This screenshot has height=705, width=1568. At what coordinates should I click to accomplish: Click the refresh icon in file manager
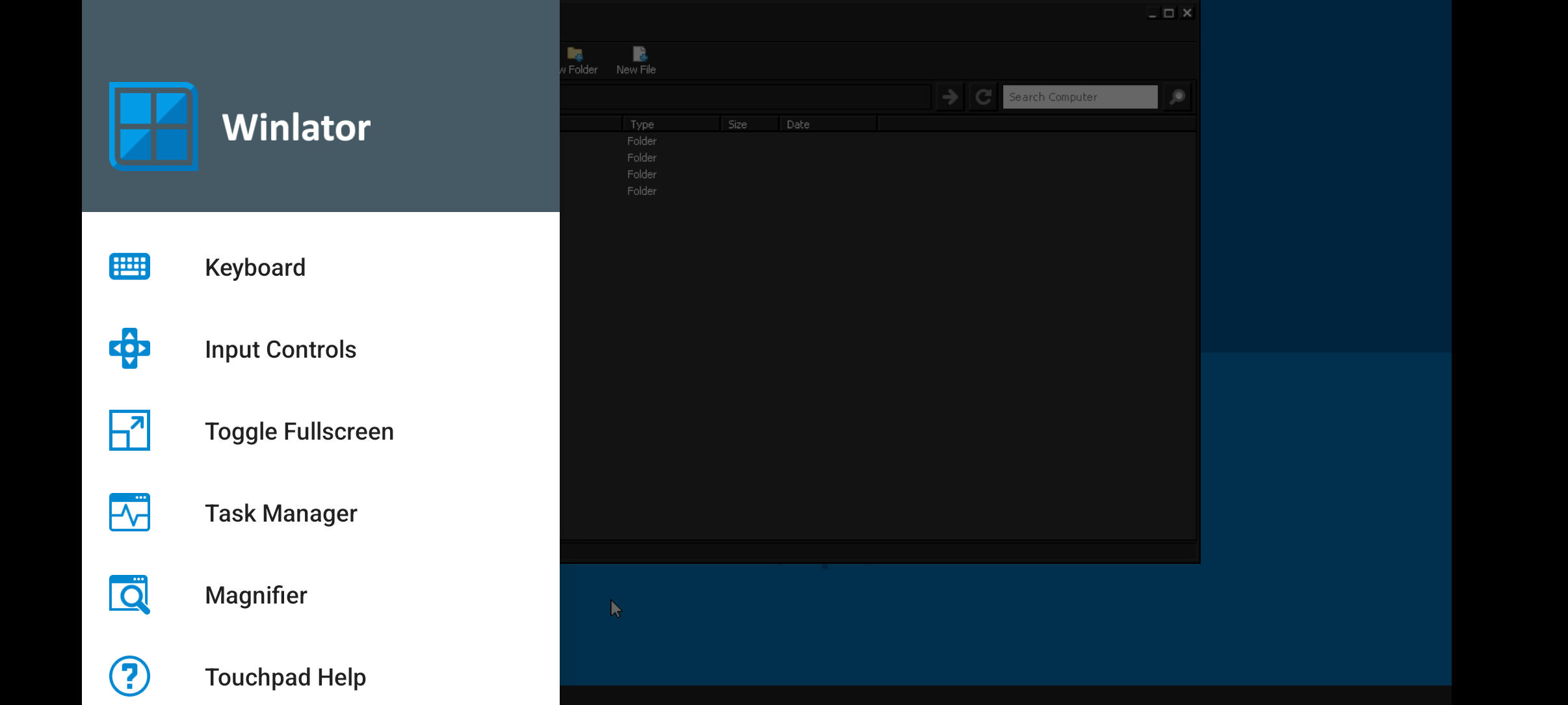[x=983, y=97]
